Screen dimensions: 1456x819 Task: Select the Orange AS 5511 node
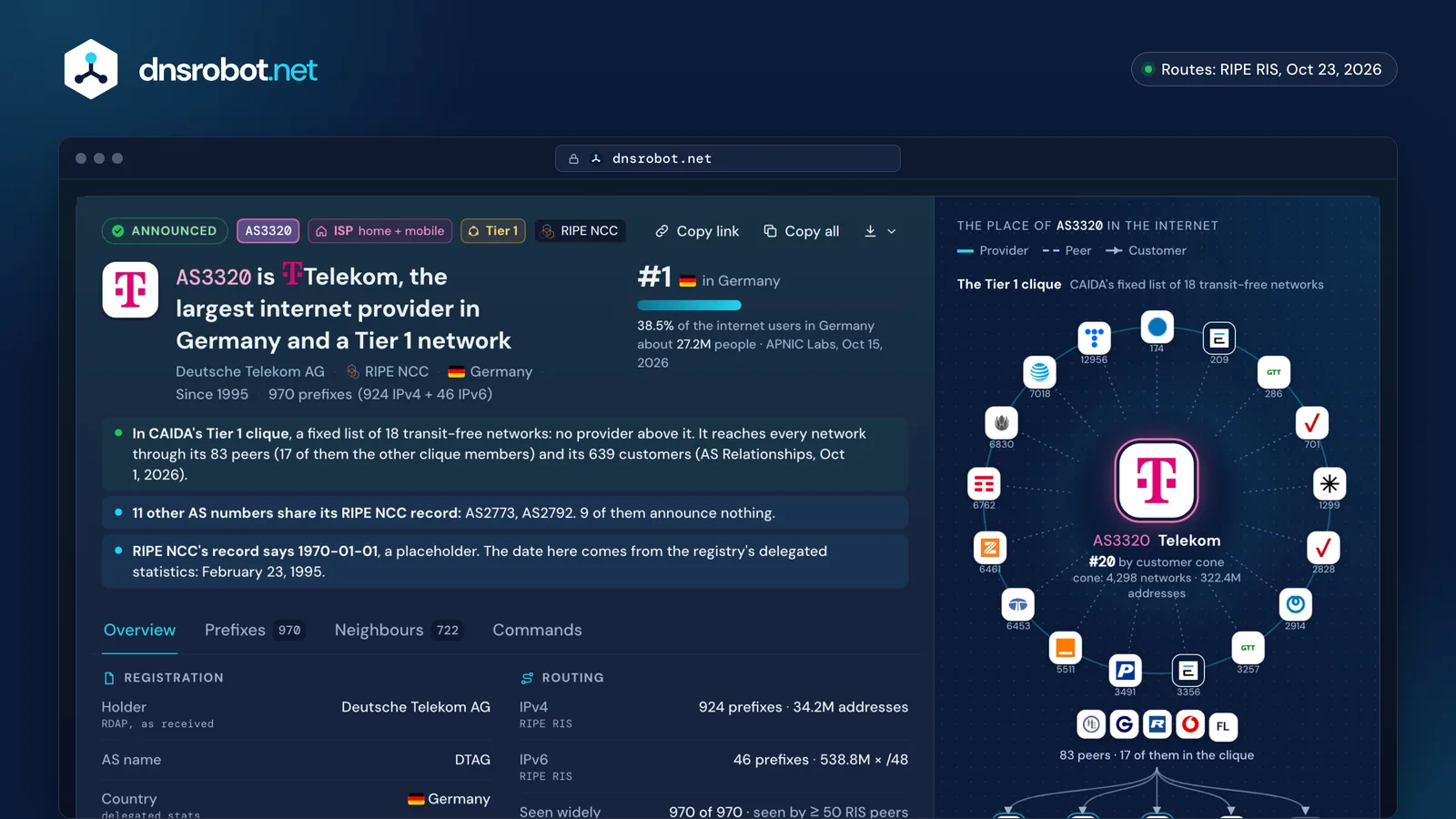coord(1065,648)
